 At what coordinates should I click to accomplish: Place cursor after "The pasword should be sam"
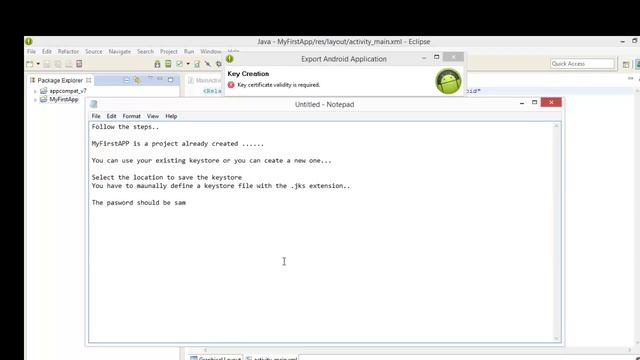pos(187,202)
